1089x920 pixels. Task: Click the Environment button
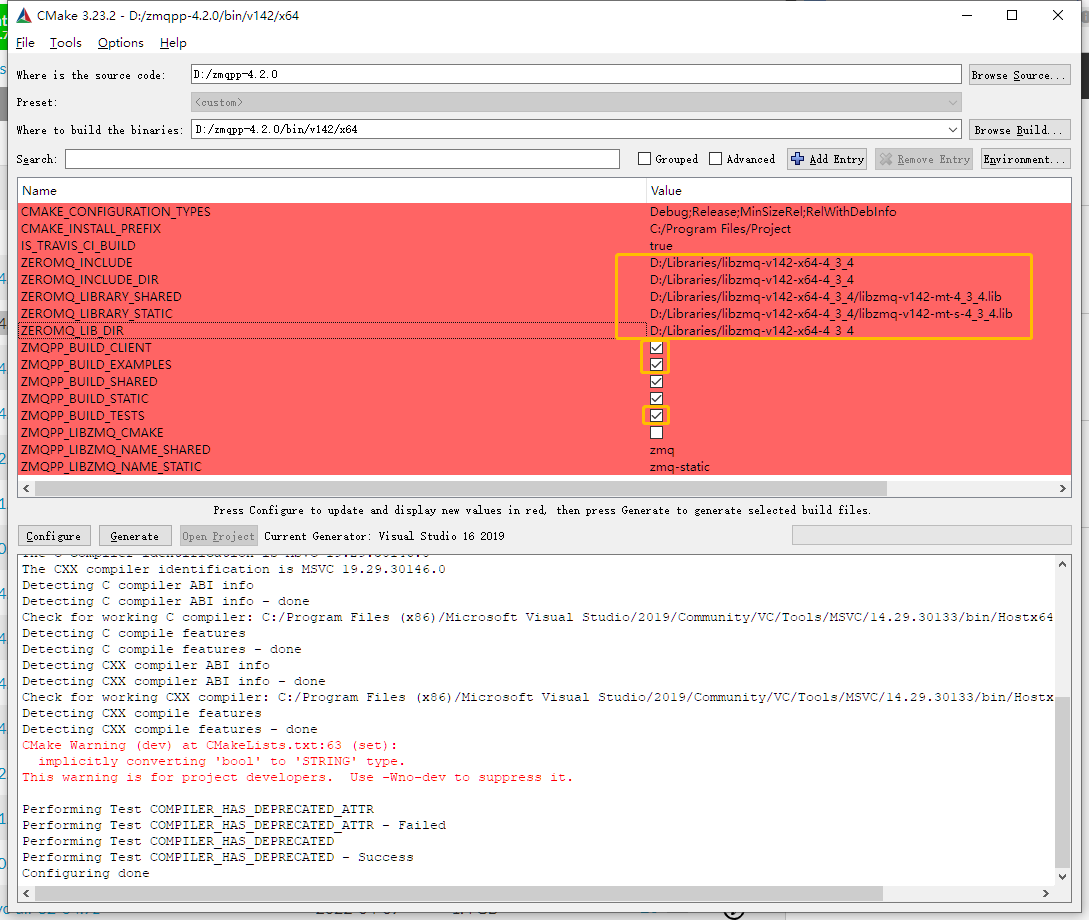point(1025,159)
